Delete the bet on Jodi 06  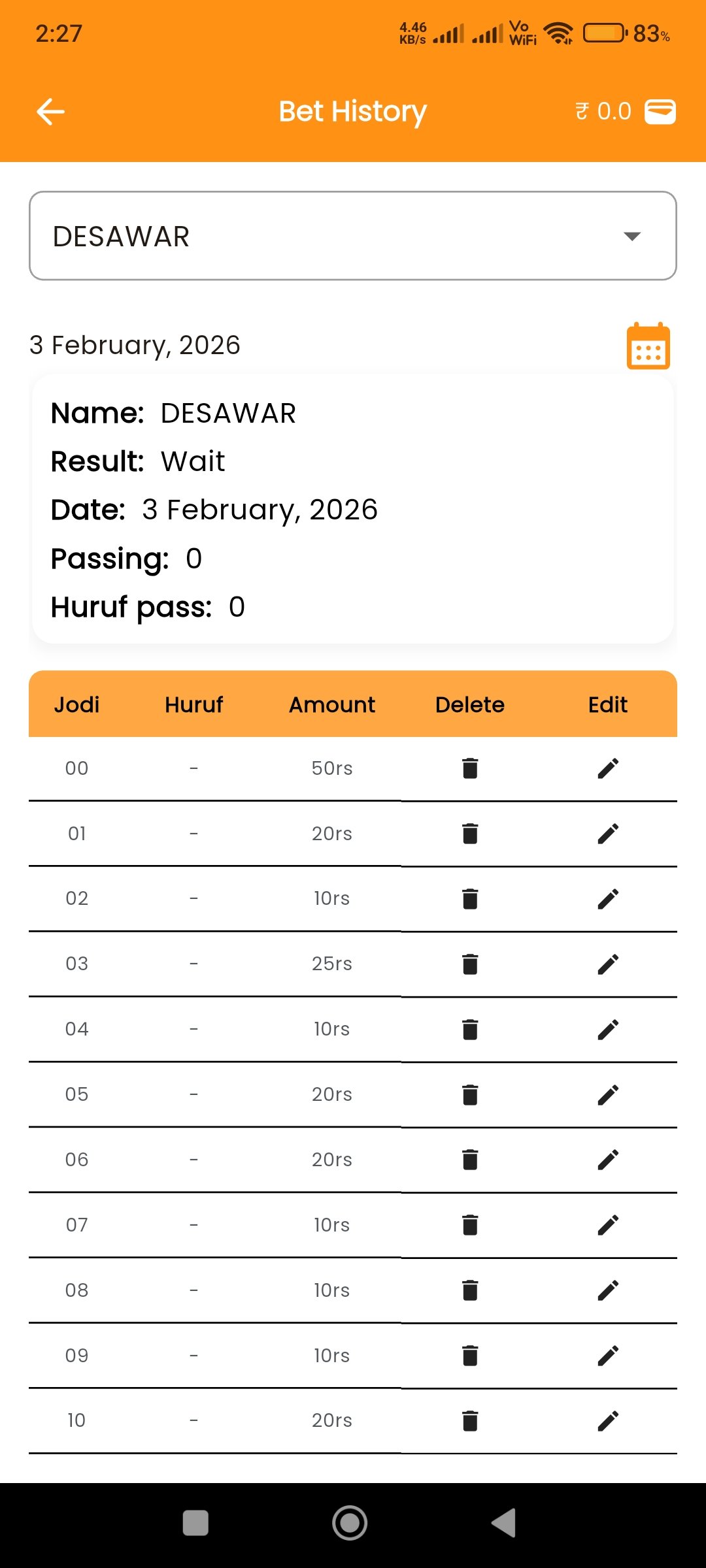point(470,1160)
